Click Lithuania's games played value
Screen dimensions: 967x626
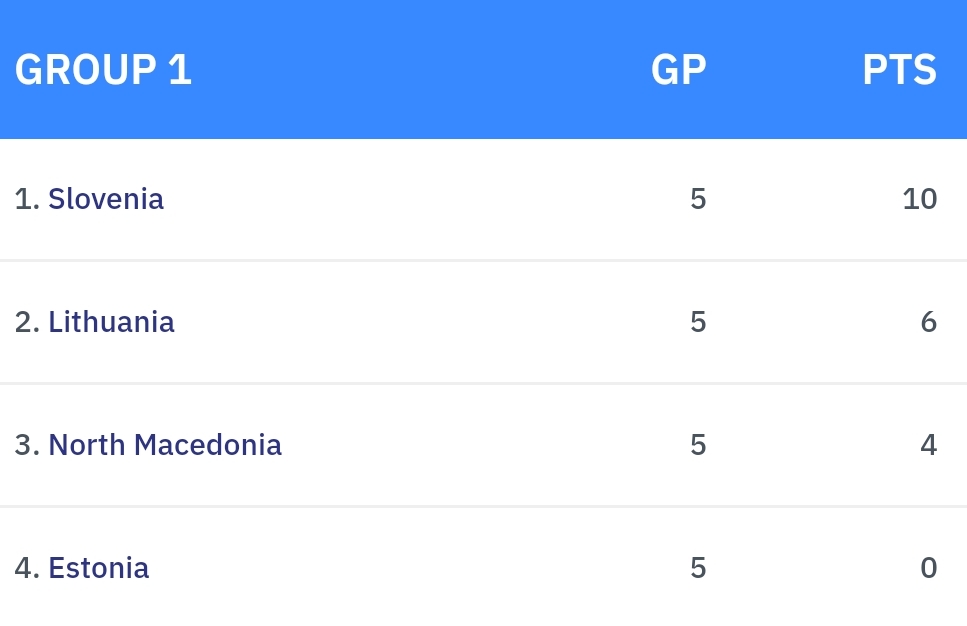tap(698, 322)
